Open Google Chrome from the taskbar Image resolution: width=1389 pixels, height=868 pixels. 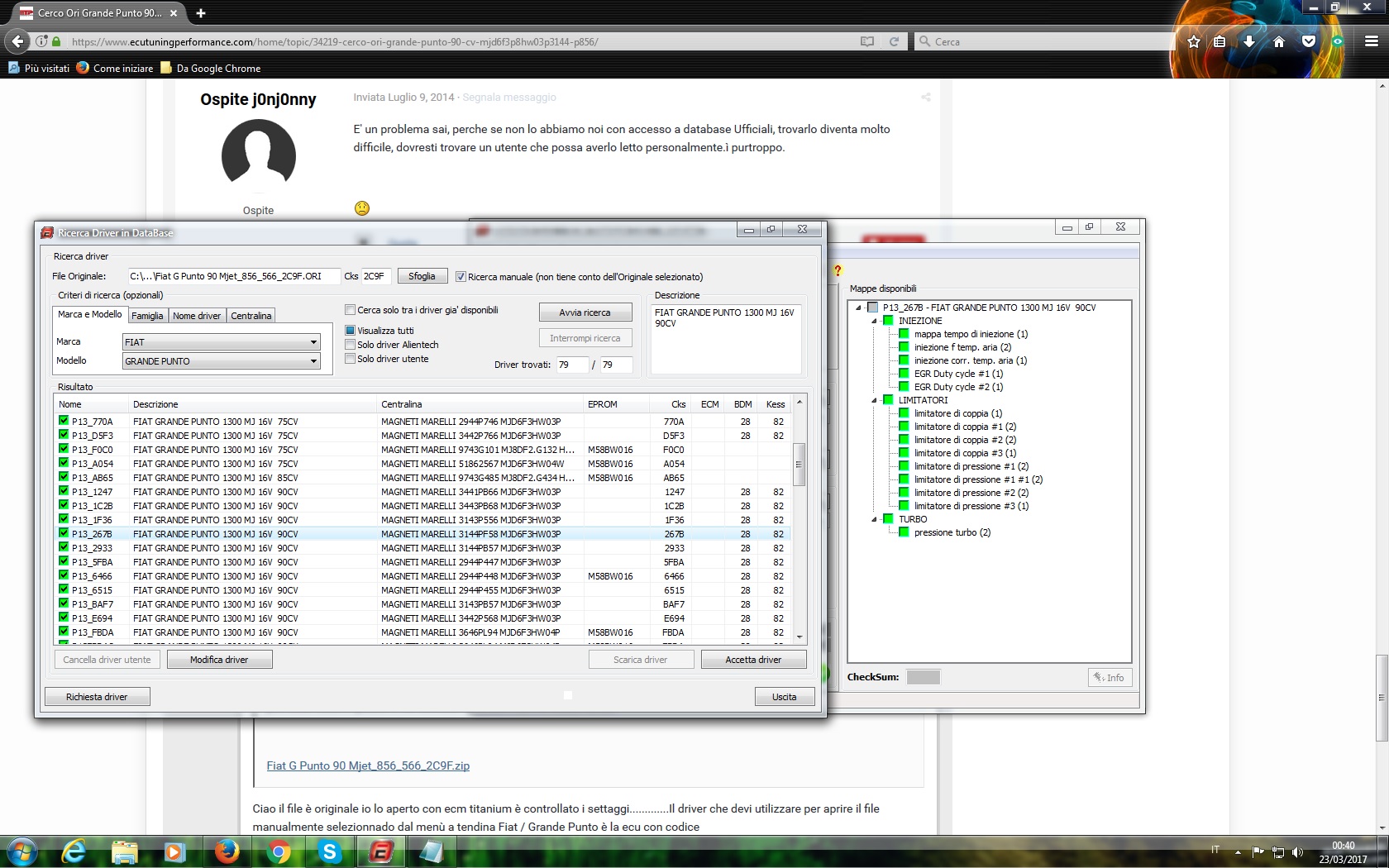click(279, 851)
